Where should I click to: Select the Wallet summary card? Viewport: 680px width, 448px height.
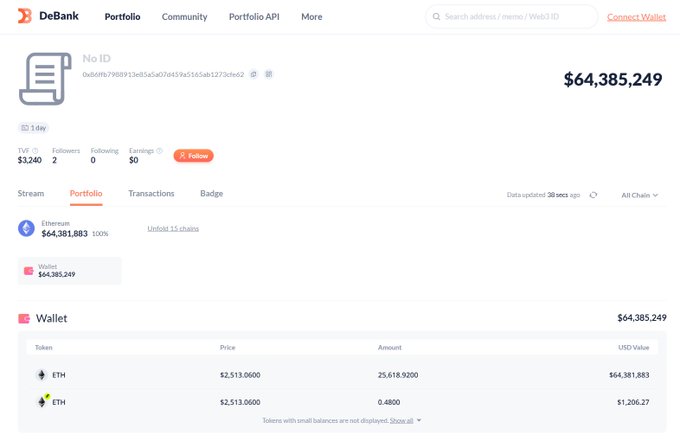tap(69, 271)
